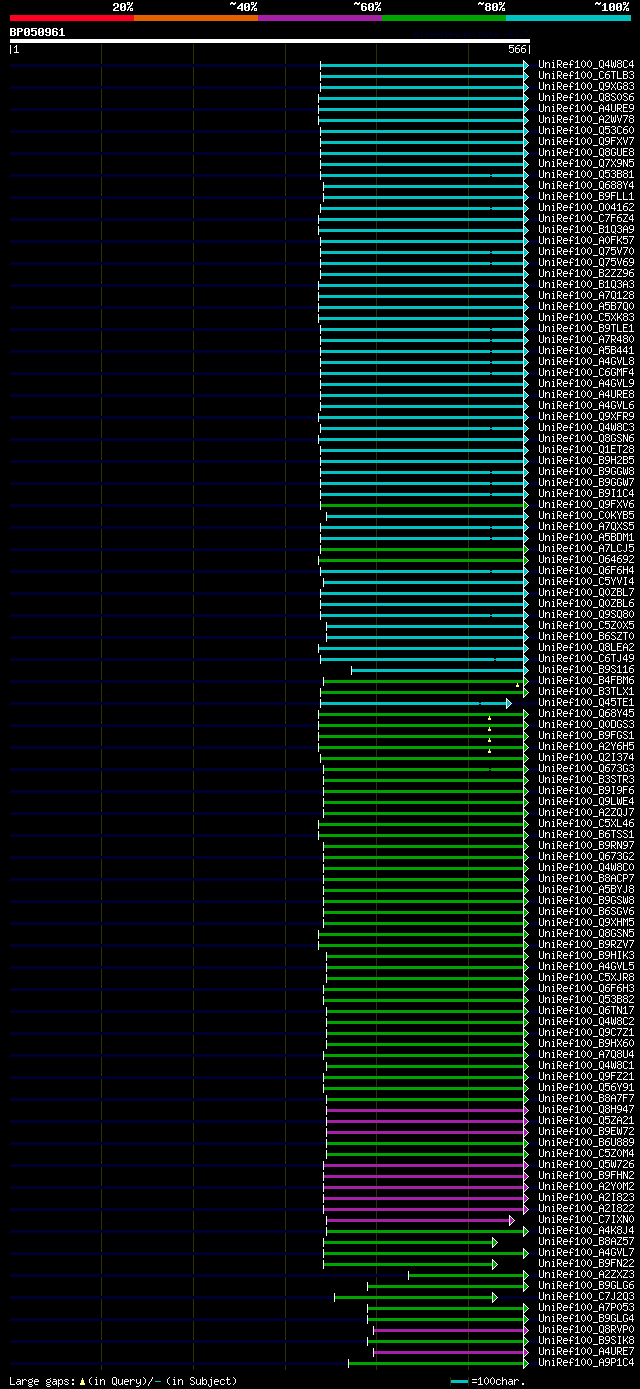
Task: Click hit UniRef100_Q8LEA2
Action: pos(586,647)
